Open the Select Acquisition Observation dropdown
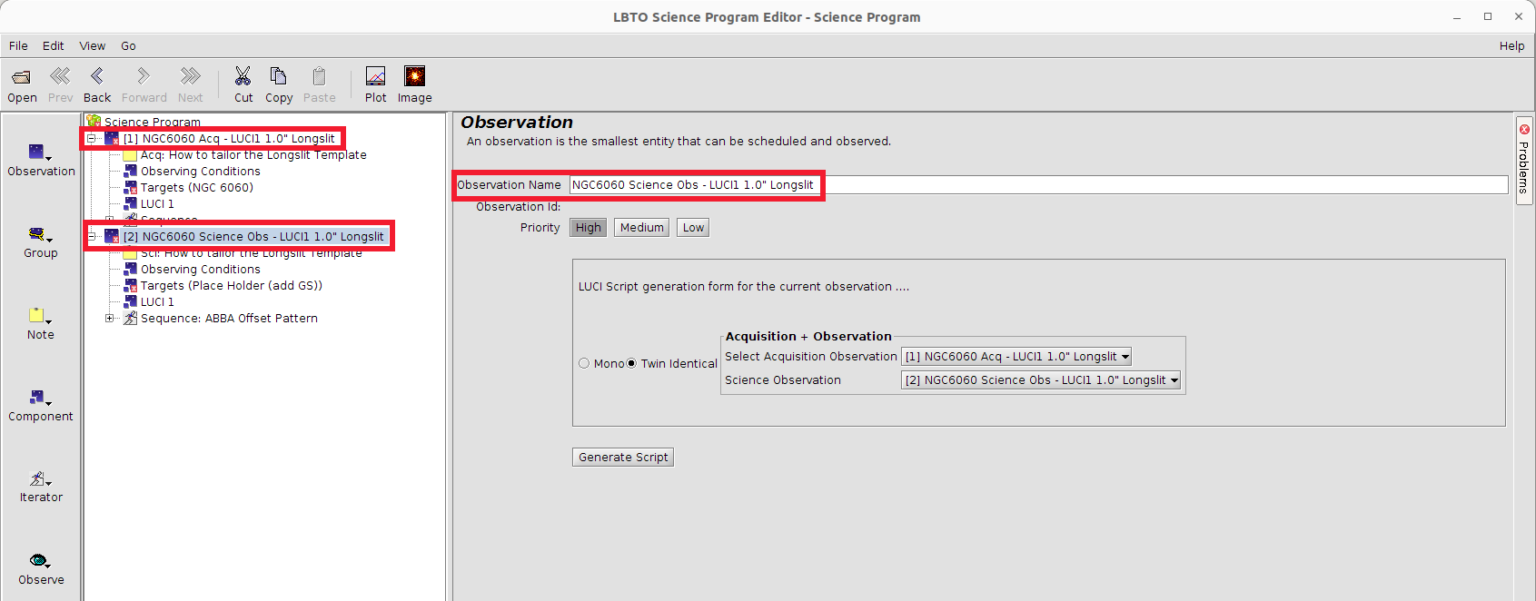This screenshot has height=601, width=1536. 1016,357
